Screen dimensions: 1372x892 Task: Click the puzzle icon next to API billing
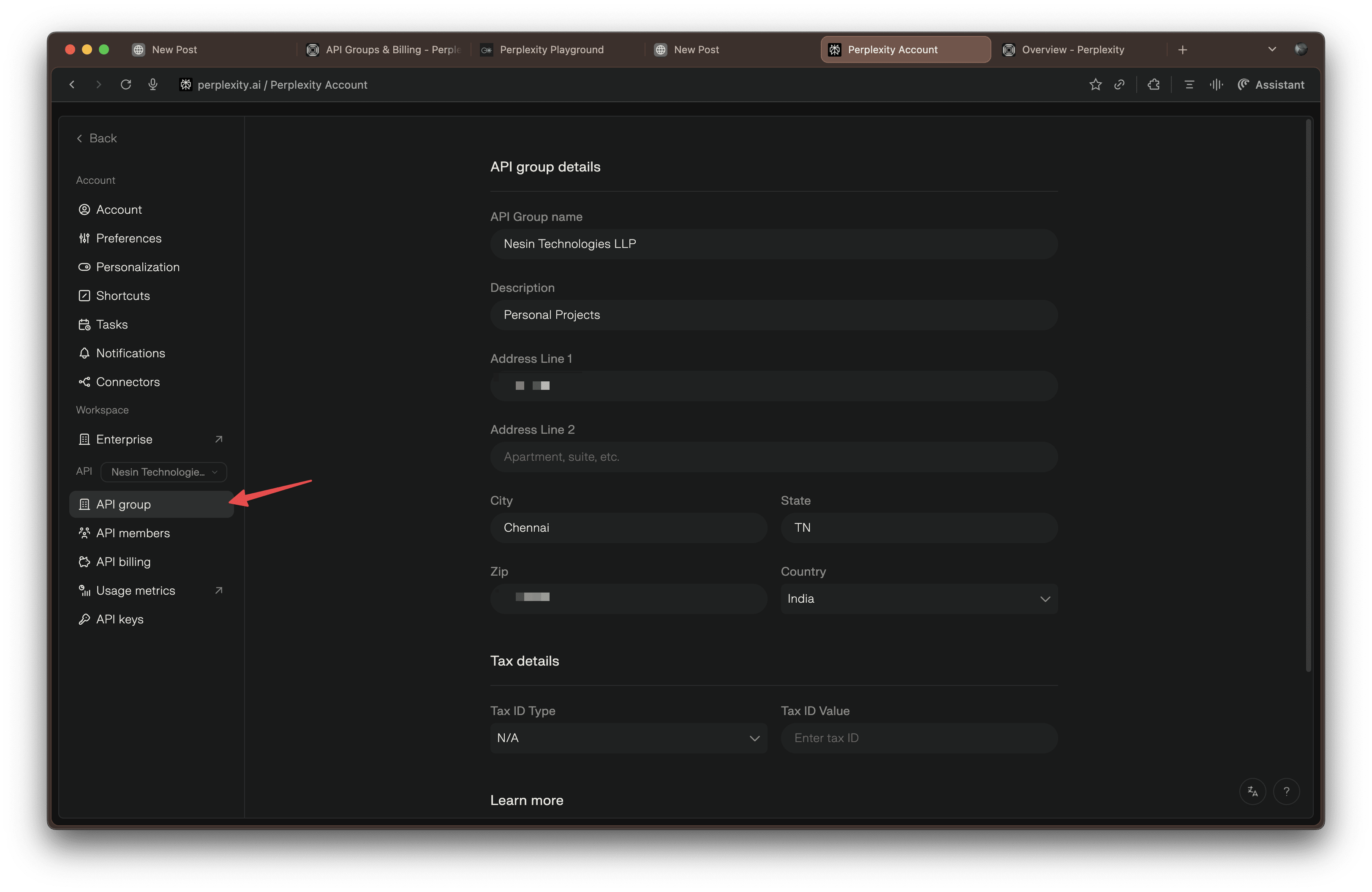pyautogui.click(x=84, y=563)
